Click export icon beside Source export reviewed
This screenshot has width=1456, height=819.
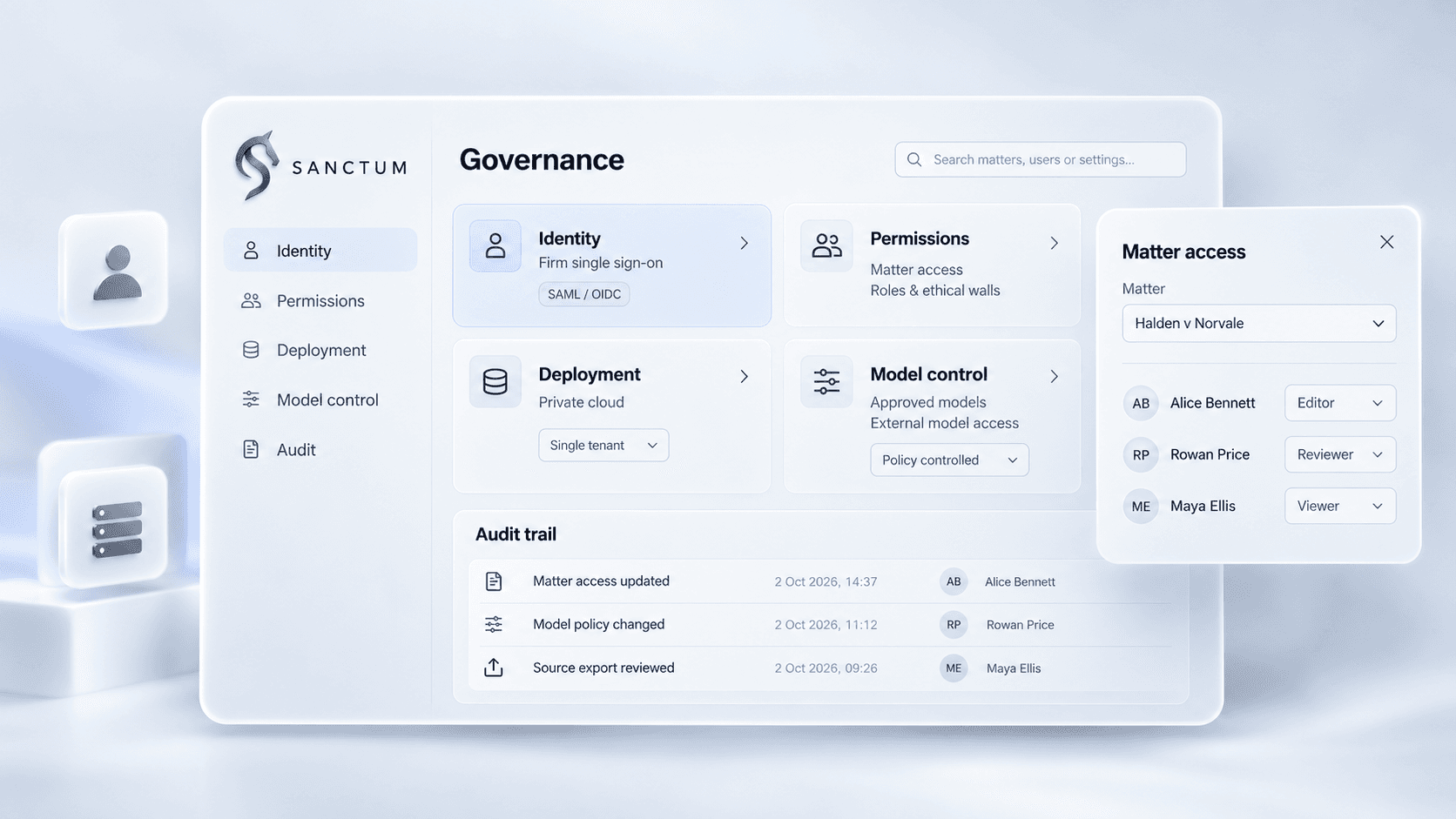pos(494,668)
